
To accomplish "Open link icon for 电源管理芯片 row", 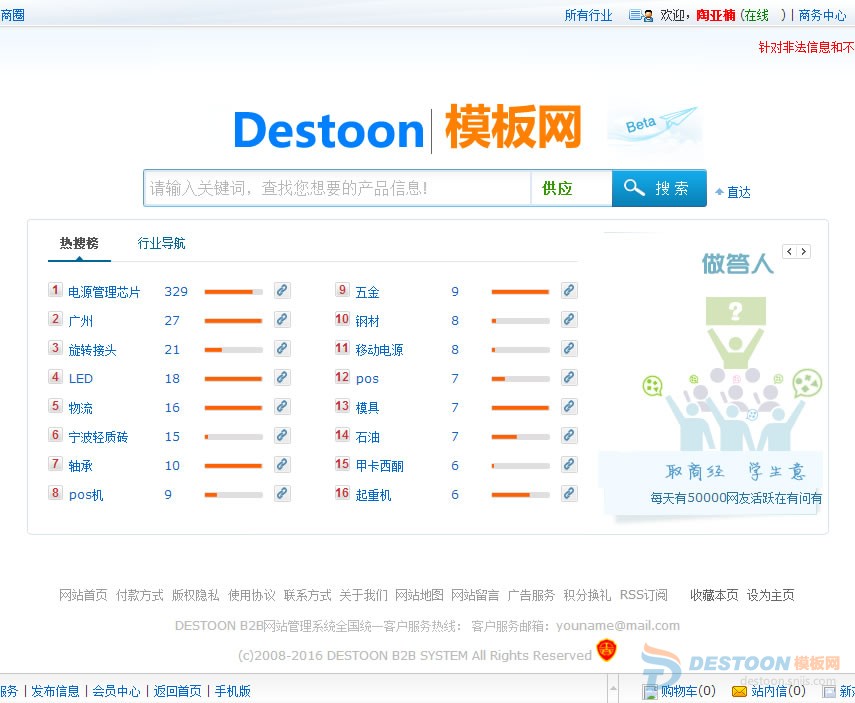I will coord(282,291).
